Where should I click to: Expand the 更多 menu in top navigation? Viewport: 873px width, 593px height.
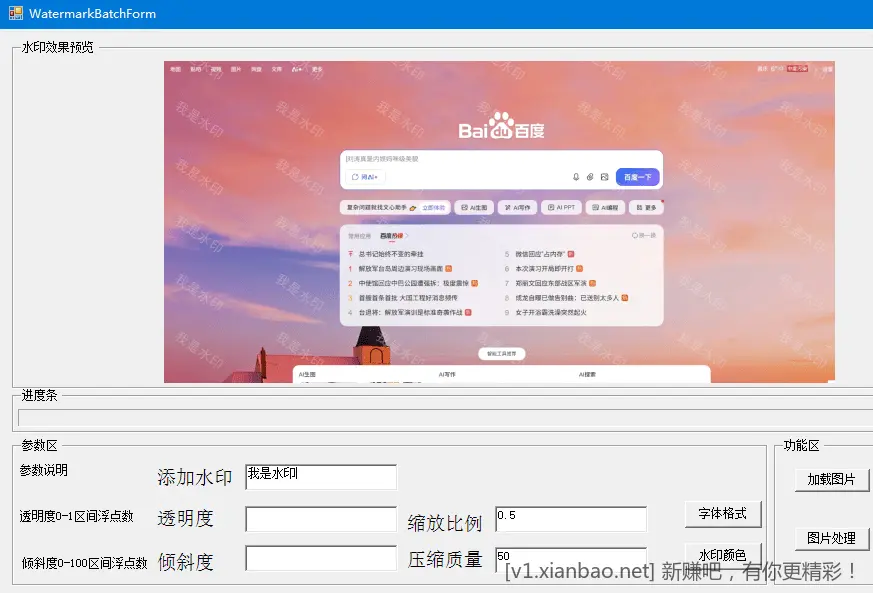pos(318,68)
